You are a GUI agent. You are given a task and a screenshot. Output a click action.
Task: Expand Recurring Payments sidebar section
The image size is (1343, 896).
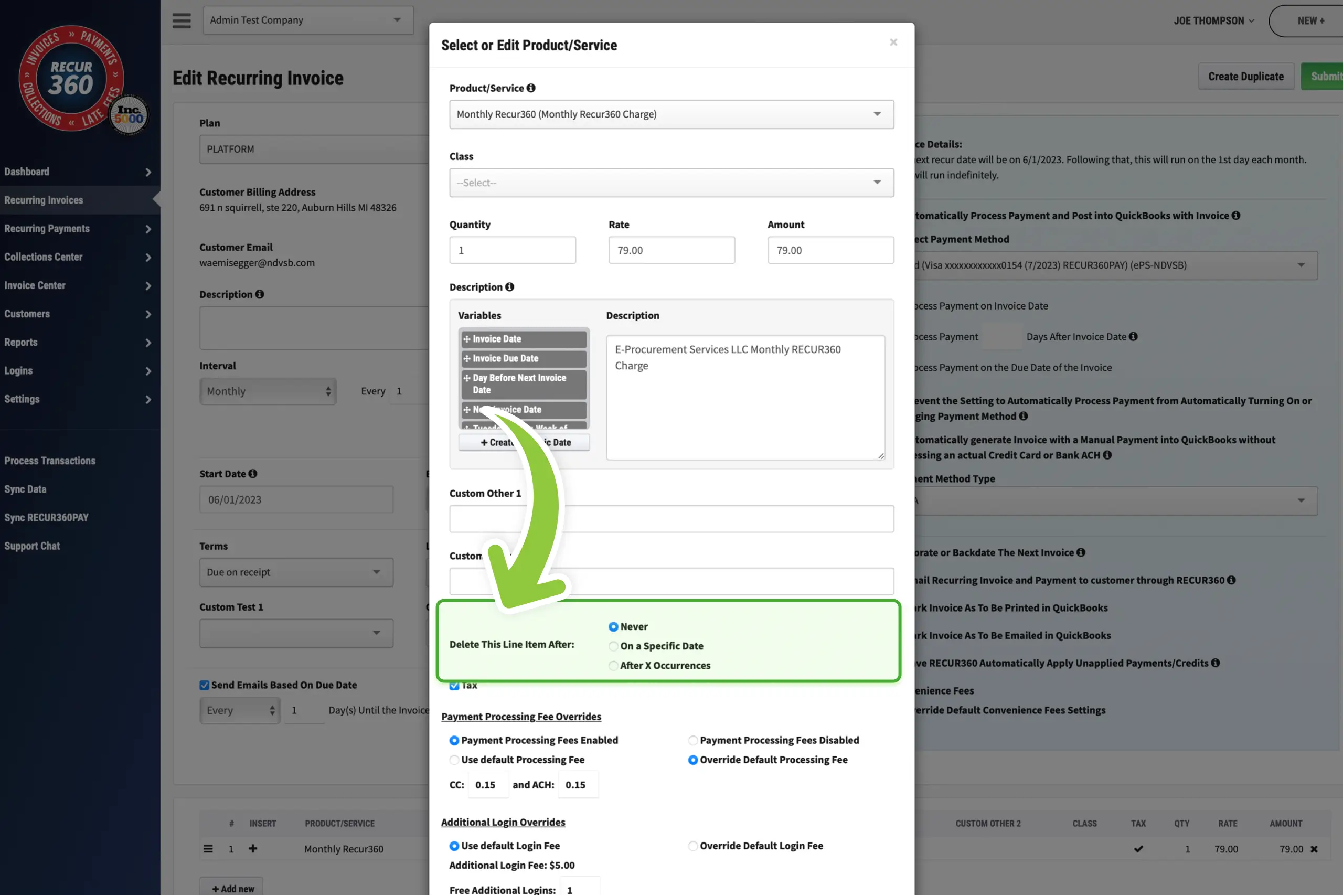[x=148, y=229]
